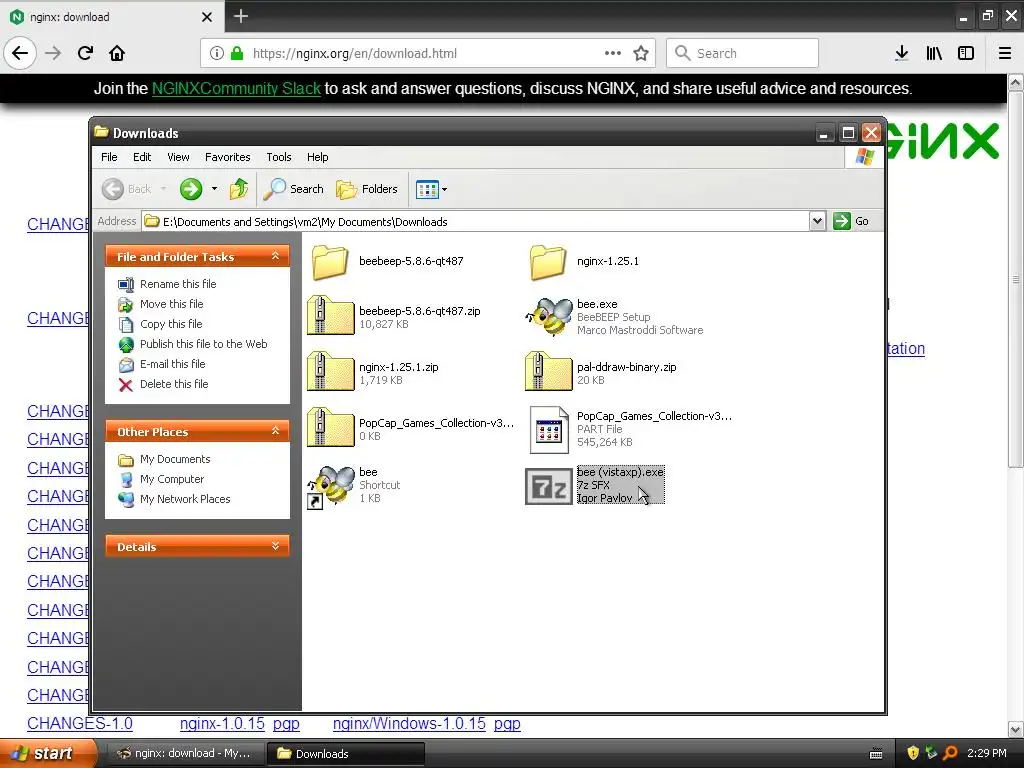This screenshot has height=768, width=1024.
Task: Collapse the File and Folder Tasks panel
Action: (x=276, y=256)
